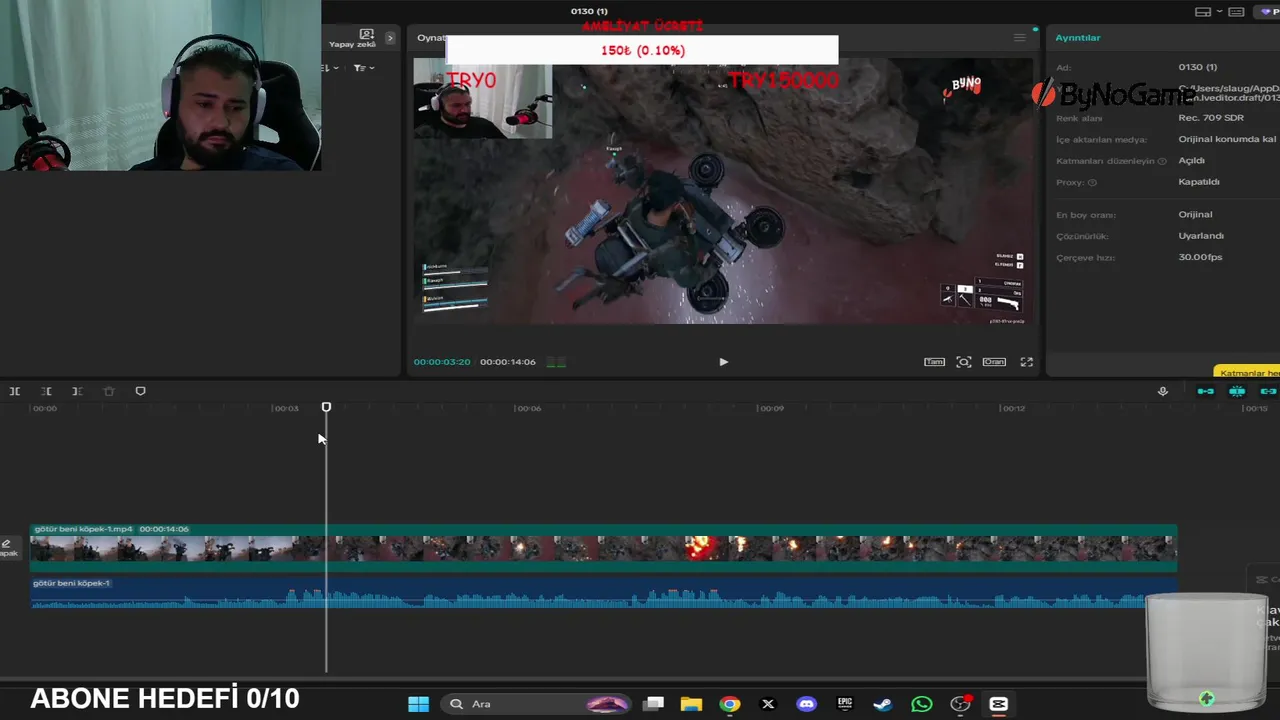Open File Explorer from the taskbar

tap(691, 704)
